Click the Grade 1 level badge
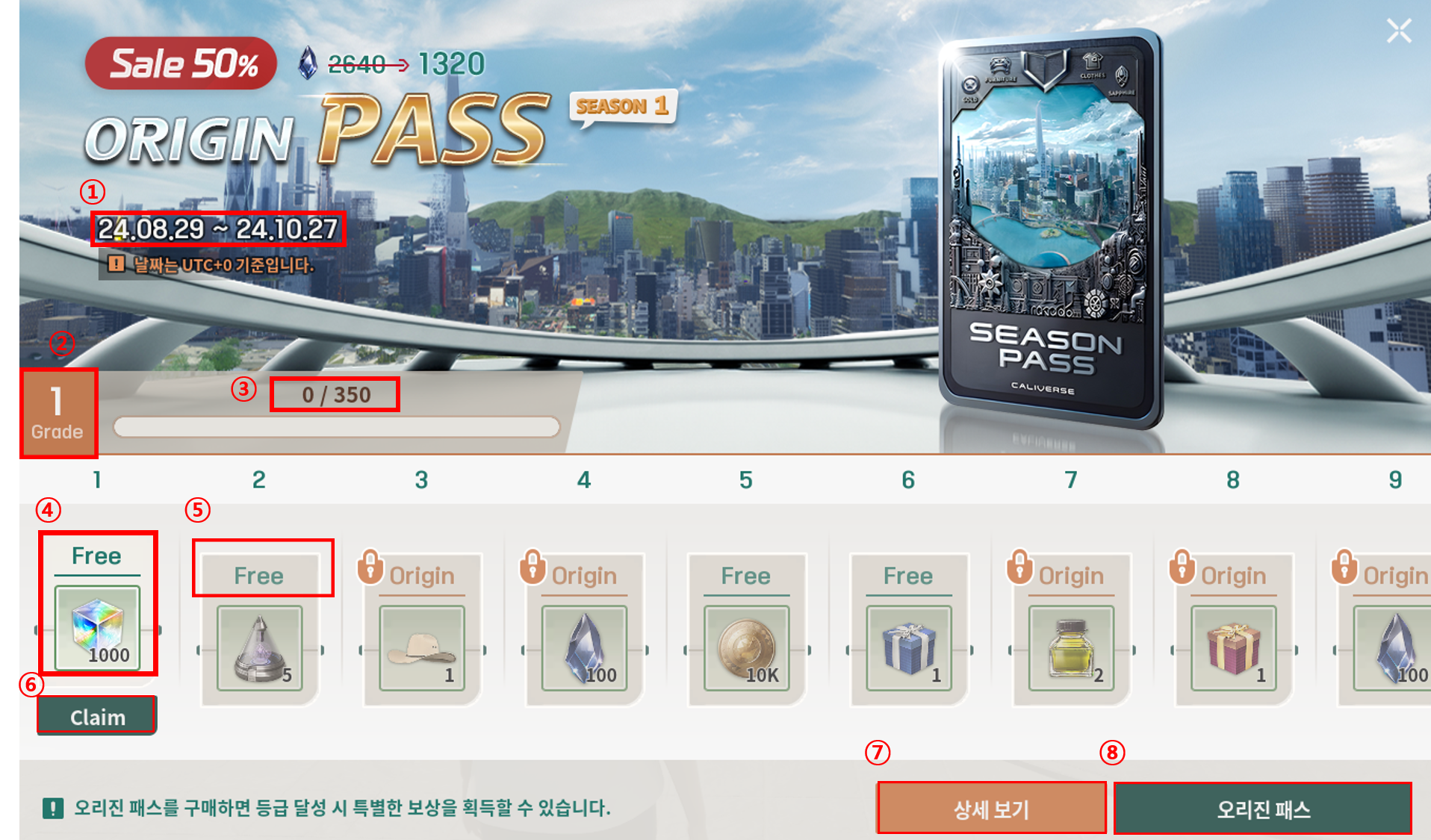Image resolution: width=1431 pixels, height=840 pixels. click(58, 412)
